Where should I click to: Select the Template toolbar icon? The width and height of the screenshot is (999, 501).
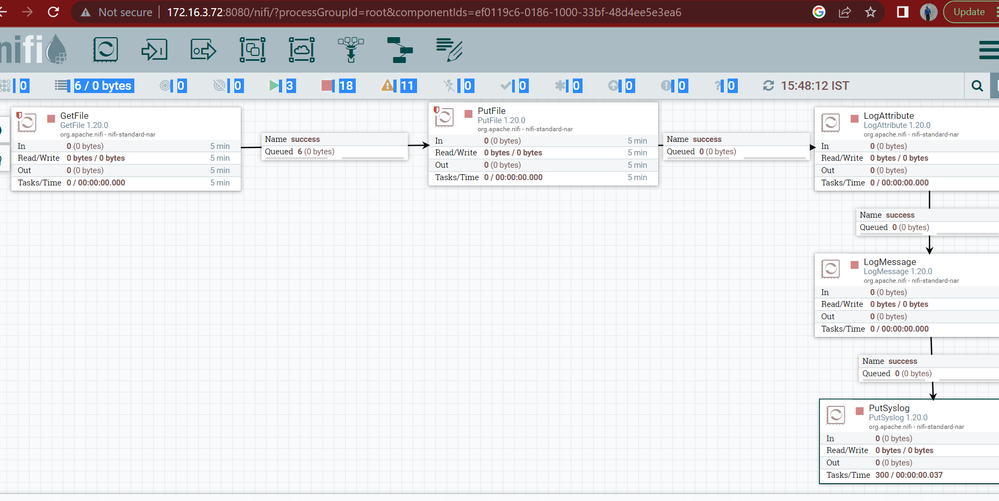tap(399, 49)
